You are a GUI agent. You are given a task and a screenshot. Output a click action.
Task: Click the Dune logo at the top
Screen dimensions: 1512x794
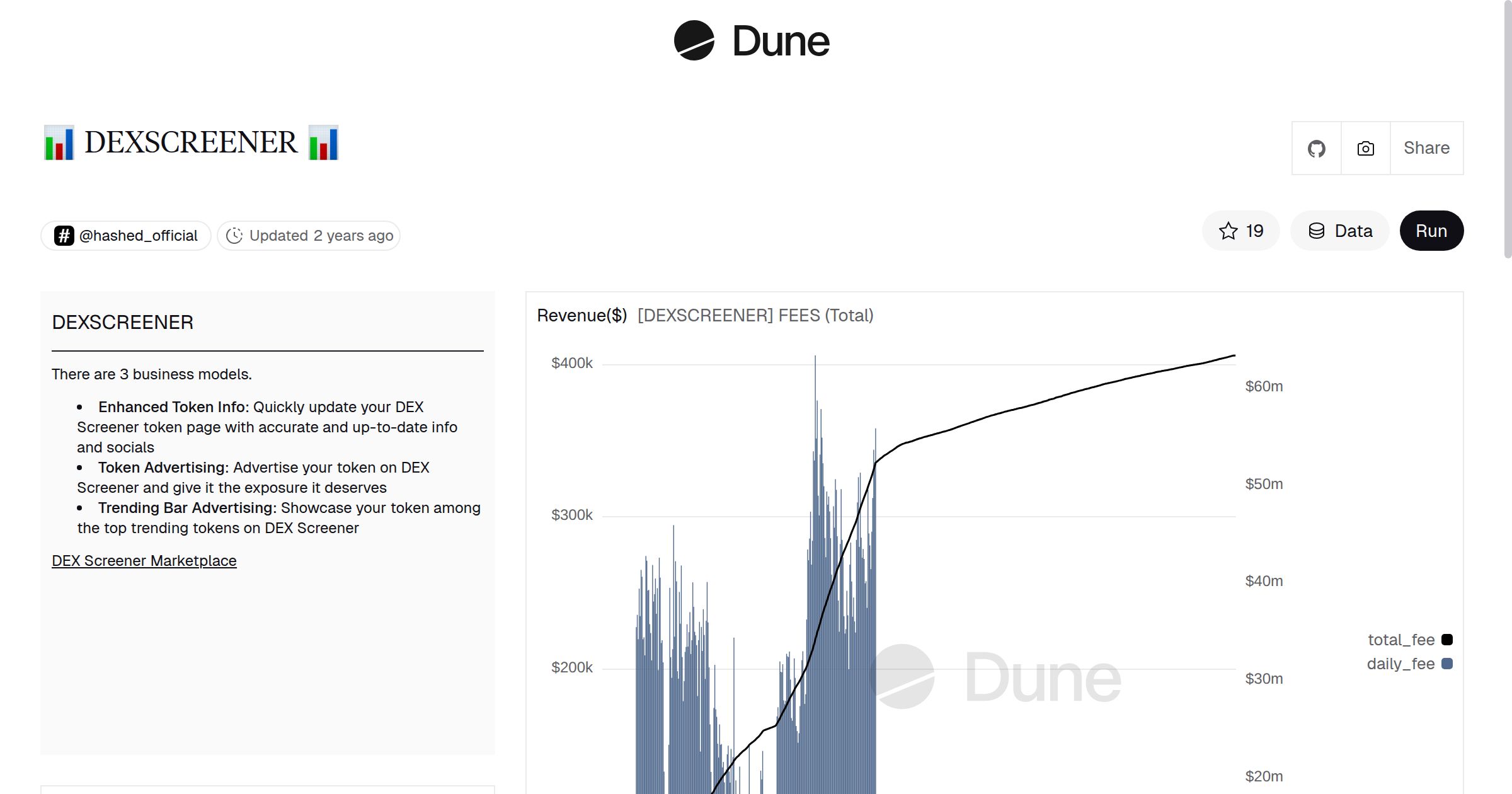click(753, 41)
